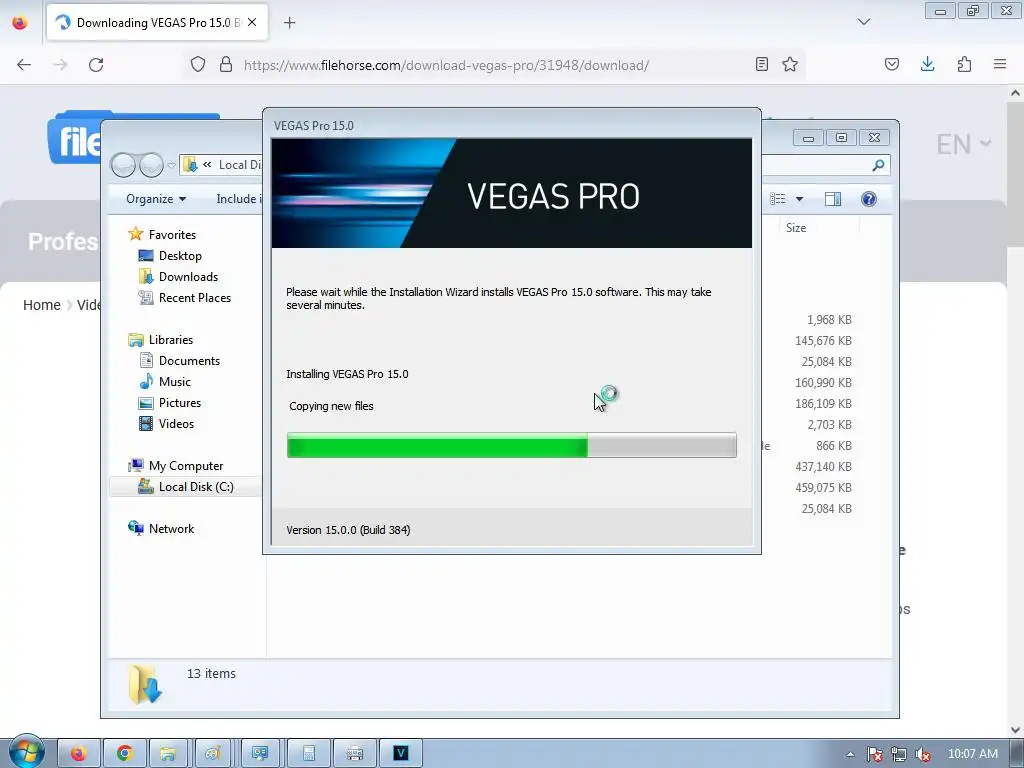Open the tracking protection shield icon

tap(198, 65)
